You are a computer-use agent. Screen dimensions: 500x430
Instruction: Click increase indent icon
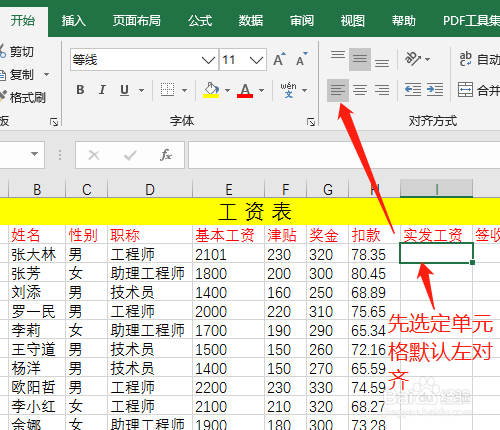[435, 90]
